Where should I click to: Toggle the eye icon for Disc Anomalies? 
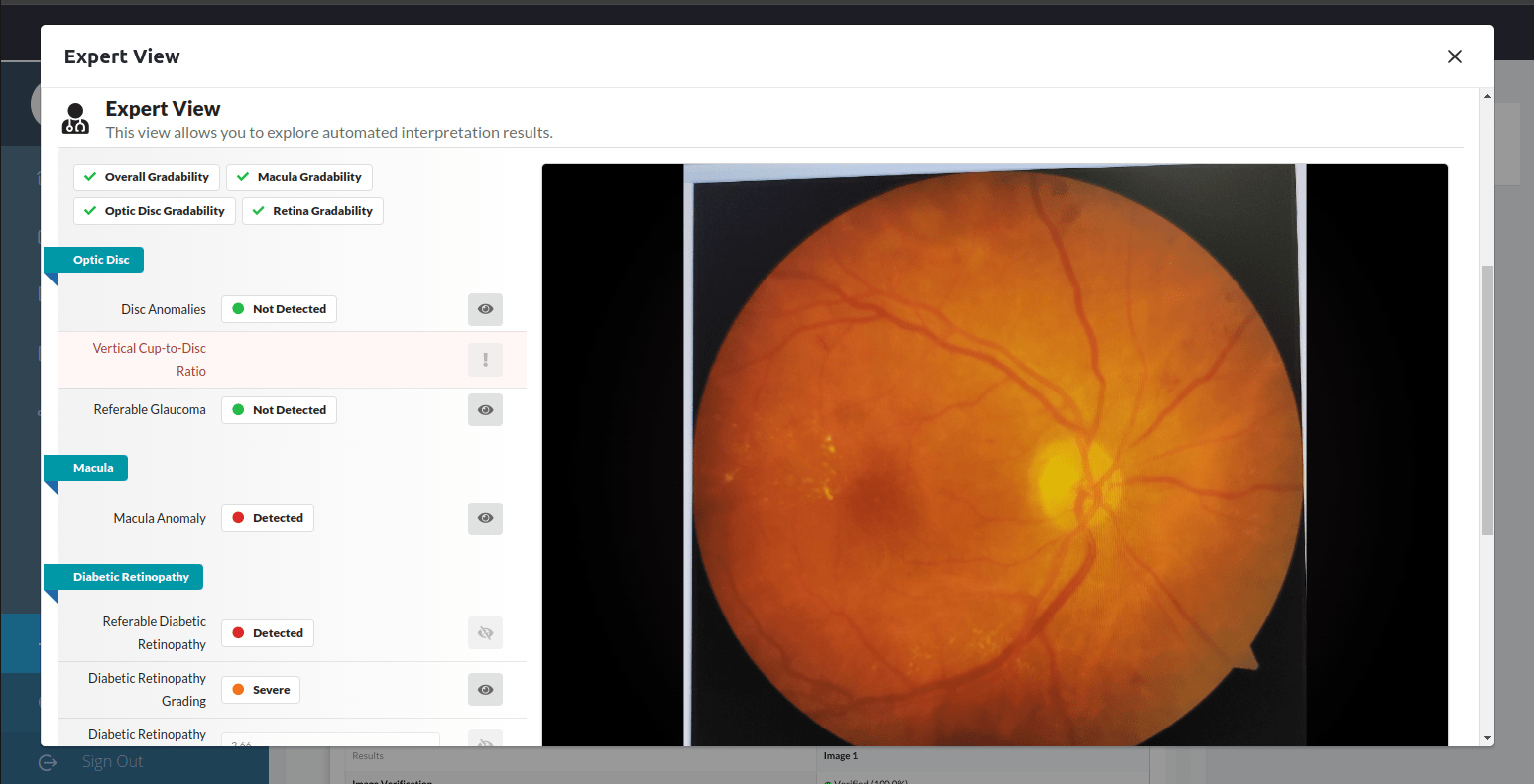485,309
